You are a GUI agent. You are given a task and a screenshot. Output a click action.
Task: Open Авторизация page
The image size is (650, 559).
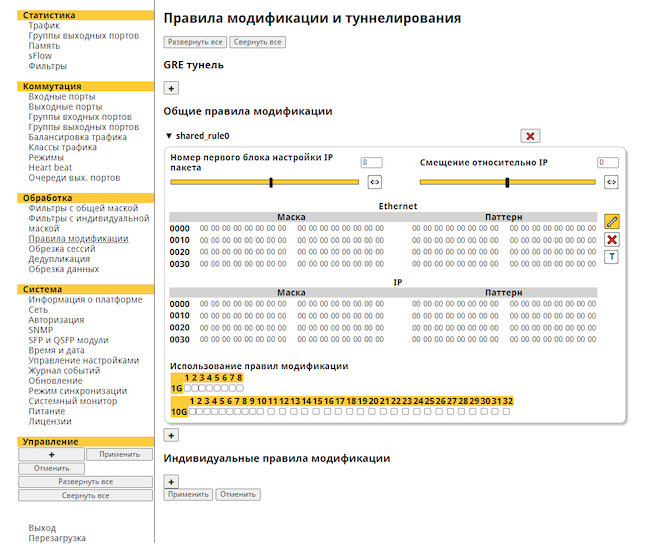coord(56,320)
